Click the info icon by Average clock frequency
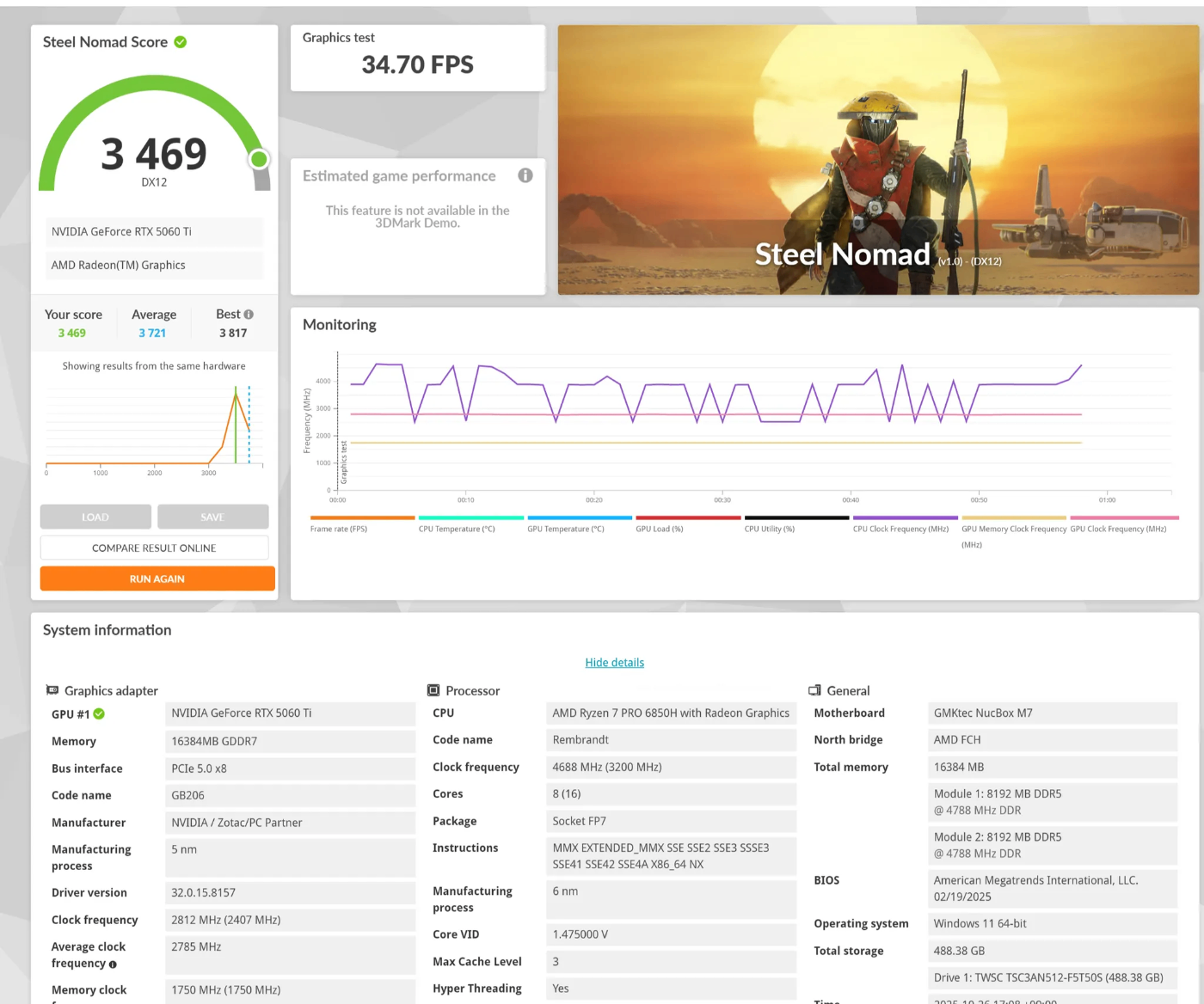Screen dimensions: 1204x1004 click(113, 964)
